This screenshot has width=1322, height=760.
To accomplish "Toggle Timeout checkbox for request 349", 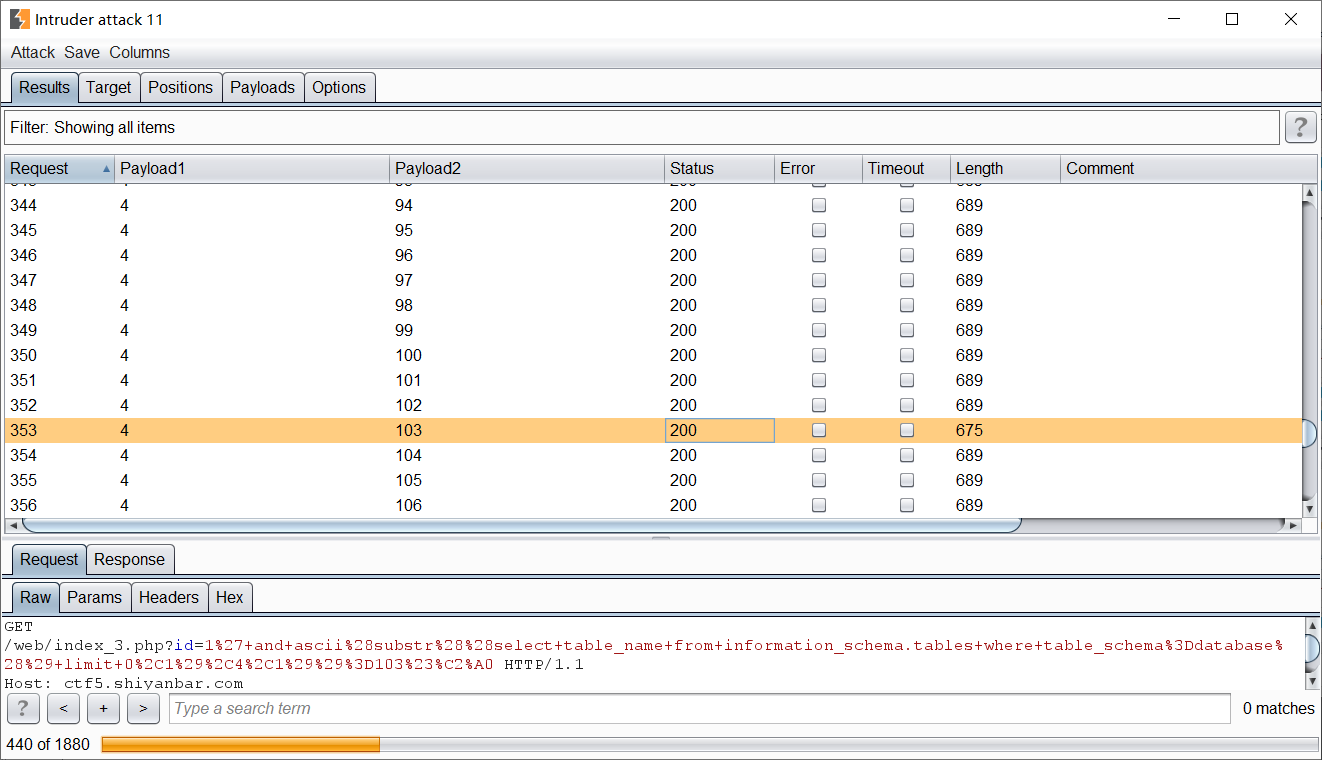I will (907, 330).
